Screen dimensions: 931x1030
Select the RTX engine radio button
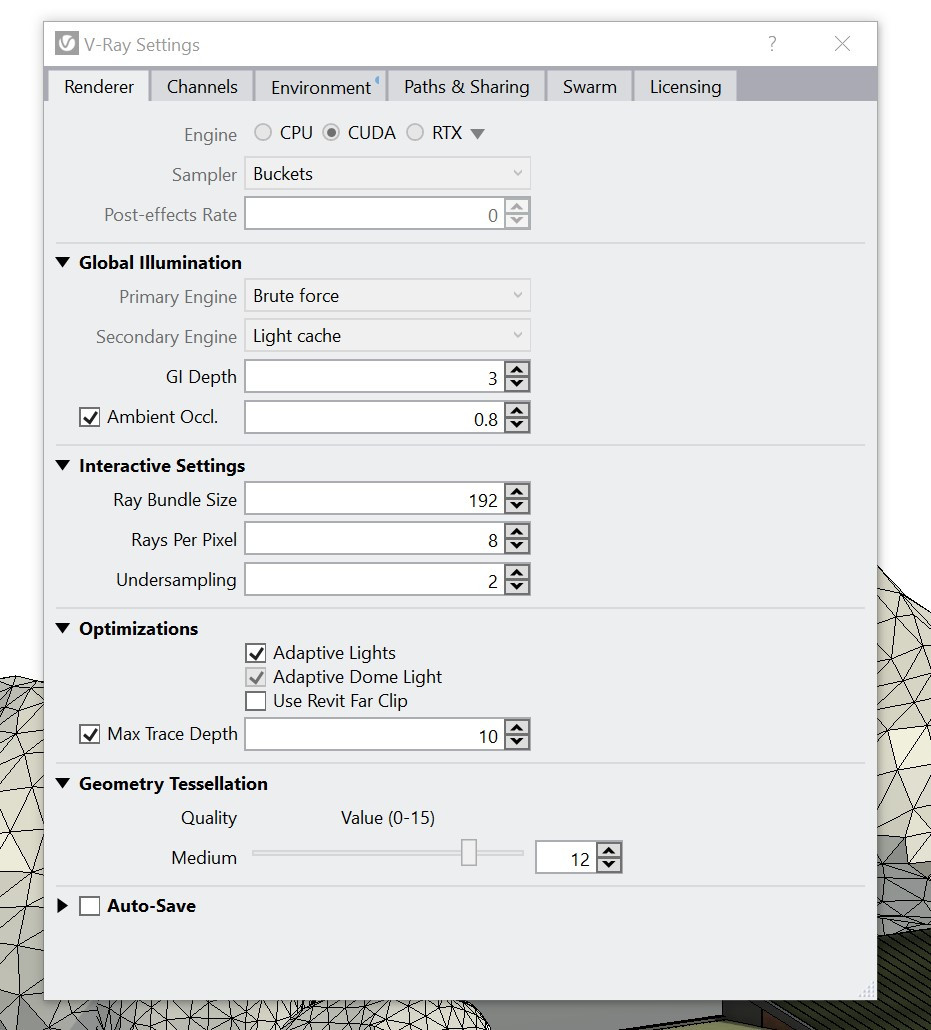(415, 133)
